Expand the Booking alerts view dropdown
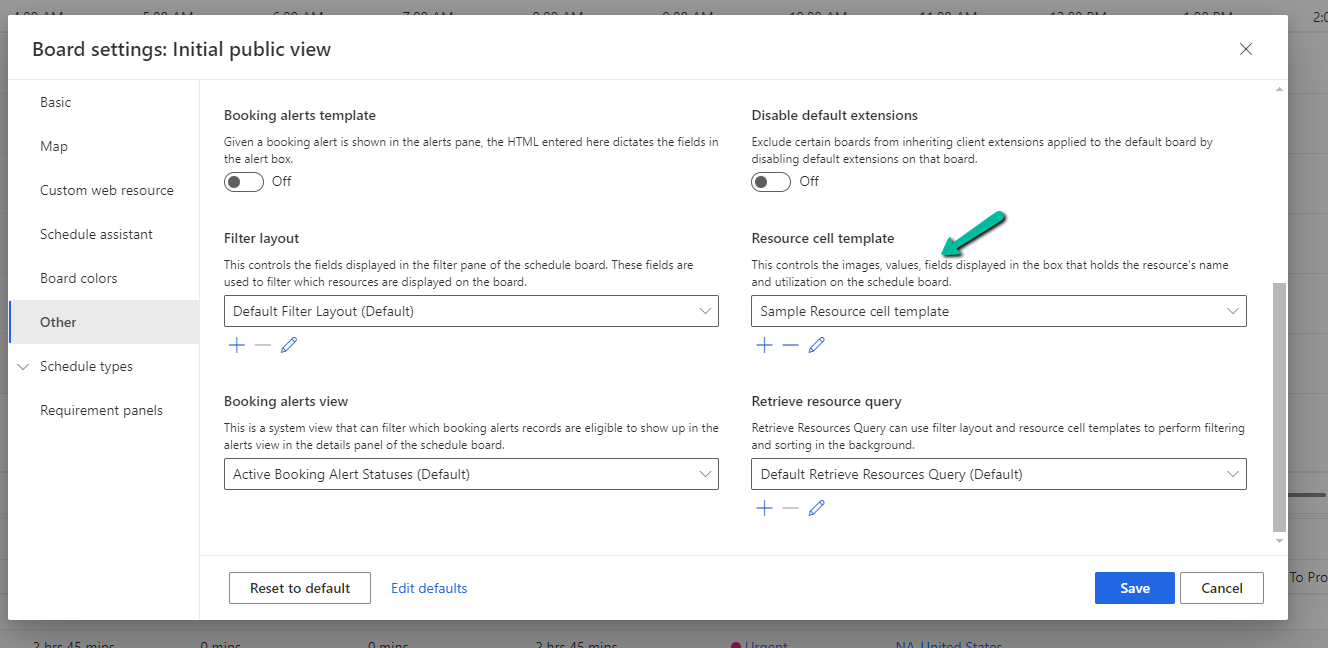 pyautogui.click(x=471, y=474)
